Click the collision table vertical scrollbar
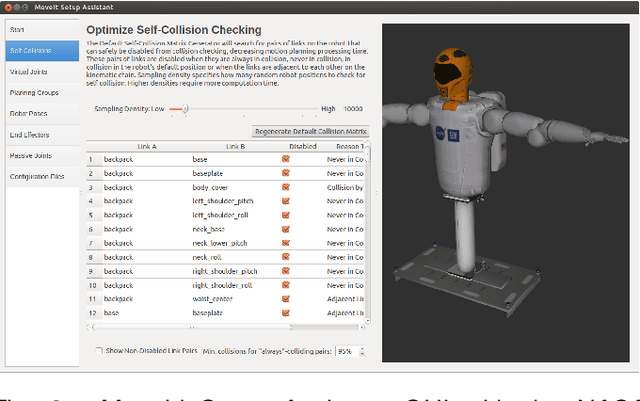 point(371,240)
